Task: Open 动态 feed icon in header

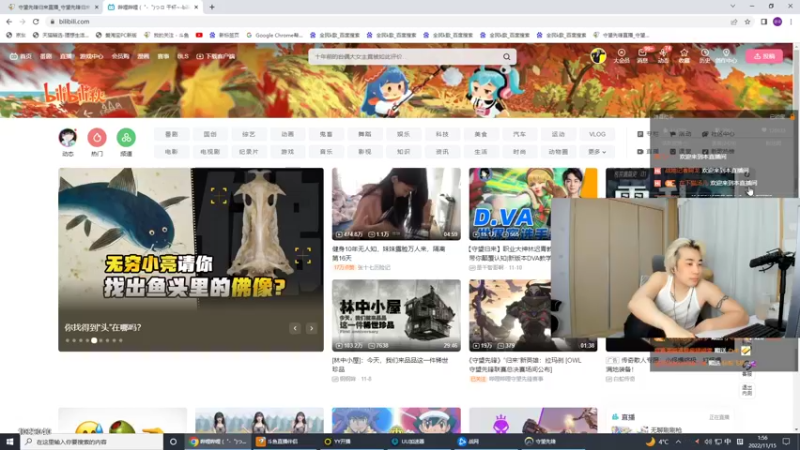Action: click(x=663, y=56)
